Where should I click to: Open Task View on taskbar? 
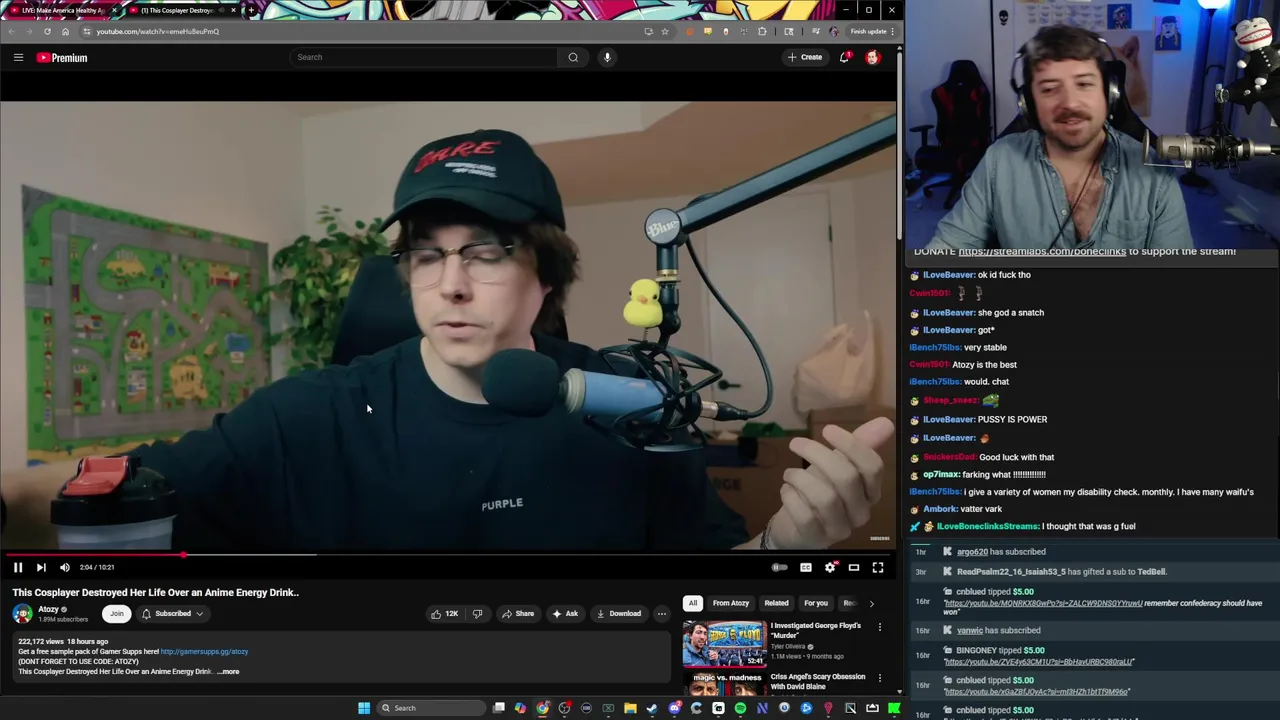[499, 708]
